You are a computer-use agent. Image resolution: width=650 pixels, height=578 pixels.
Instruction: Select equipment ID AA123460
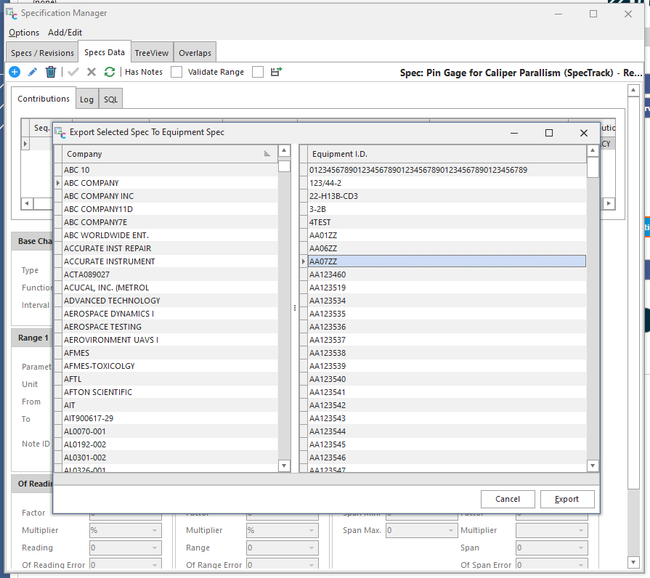pos(446,274)
